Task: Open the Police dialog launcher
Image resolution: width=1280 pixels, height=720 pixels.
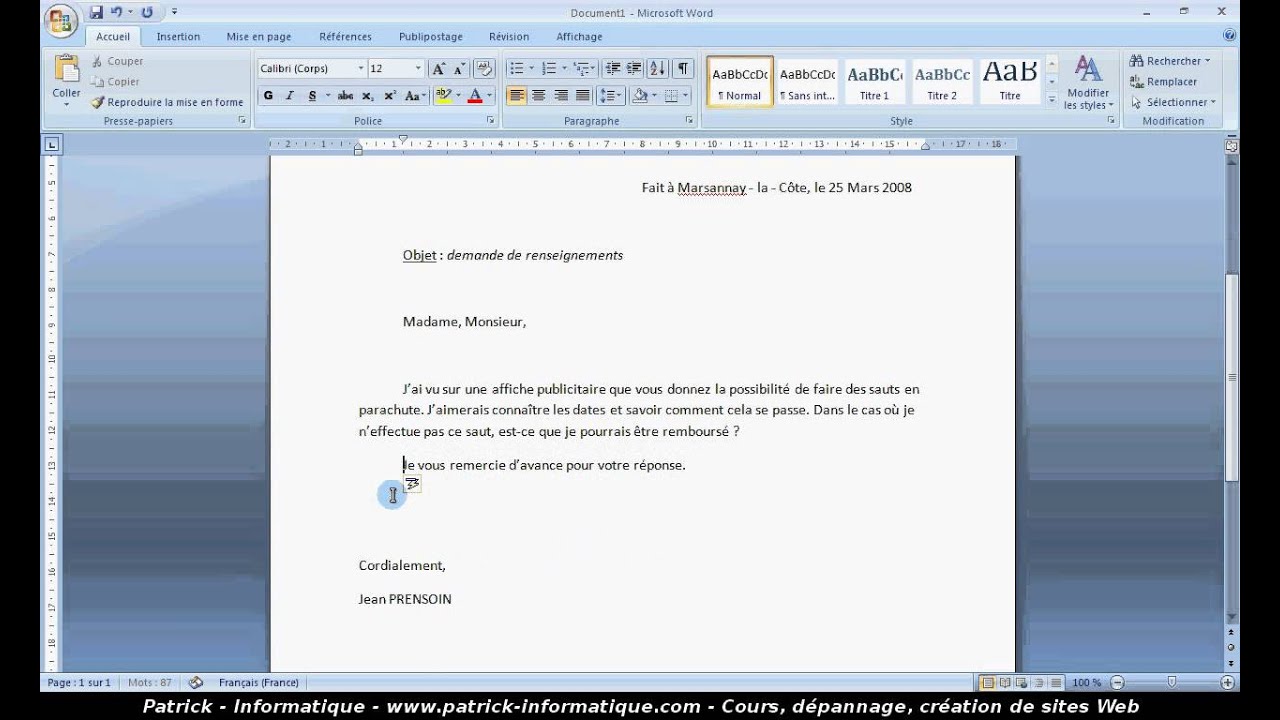Action: pyautogui.click(x=490, y=120)
